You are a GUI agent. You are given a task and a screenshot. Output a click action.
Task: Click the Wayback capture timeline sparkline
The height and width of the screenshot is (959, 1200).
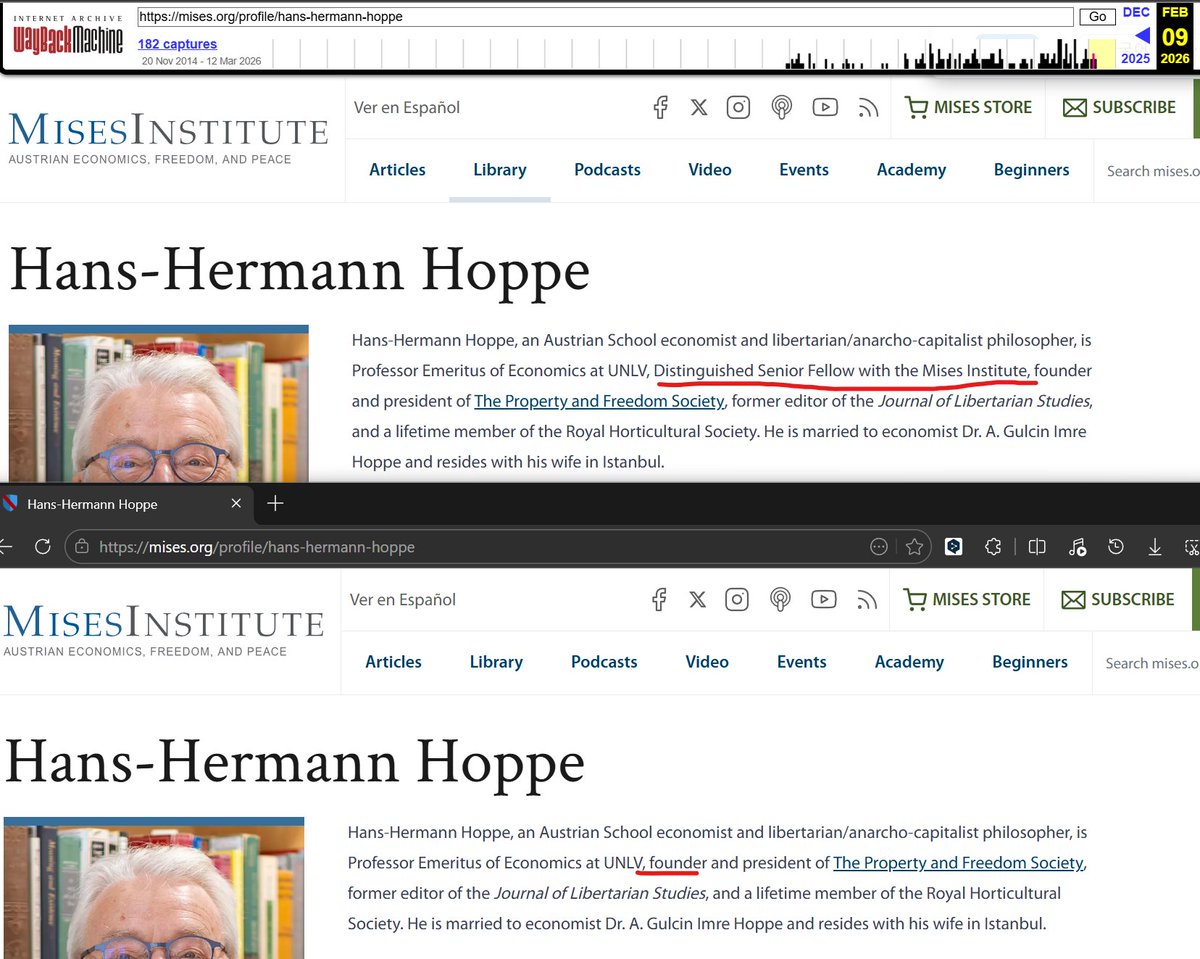click(x=692, y=52)
